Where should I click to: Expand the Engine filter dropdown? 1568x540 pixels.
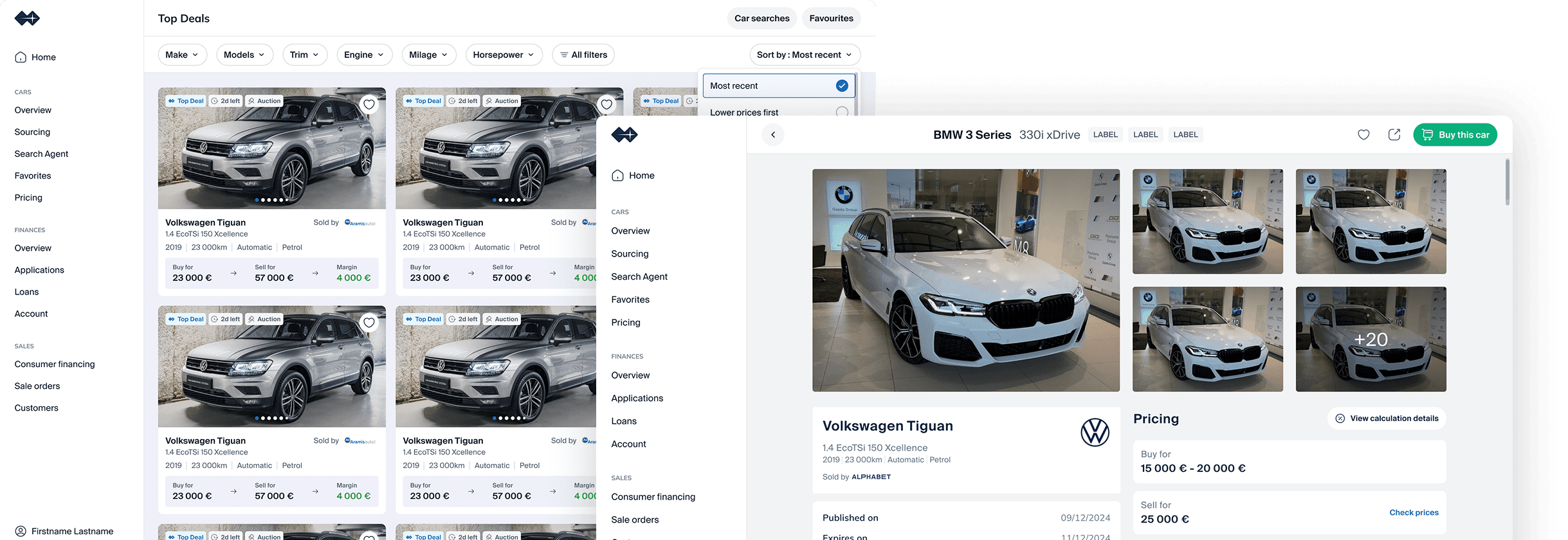click(365, 55)
